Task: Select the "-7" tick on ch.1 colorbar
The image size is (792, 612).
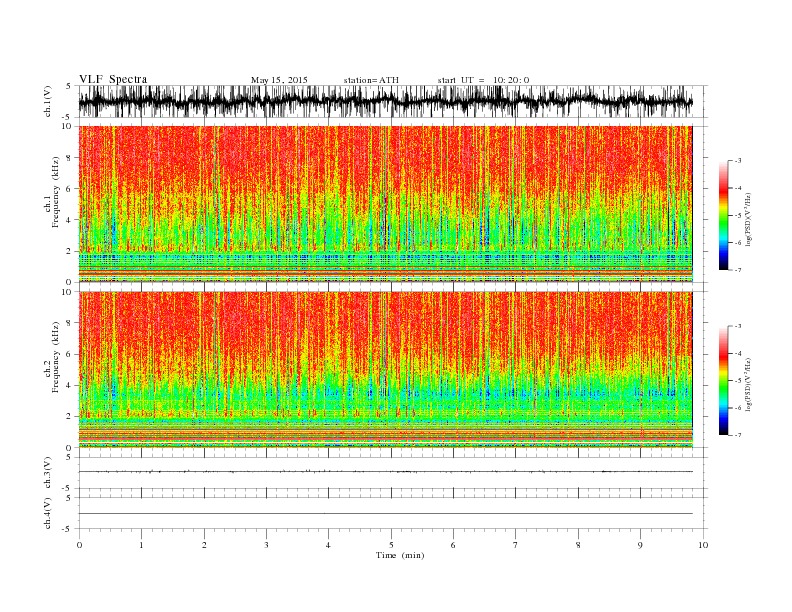Action: click(x=737, y=270)
